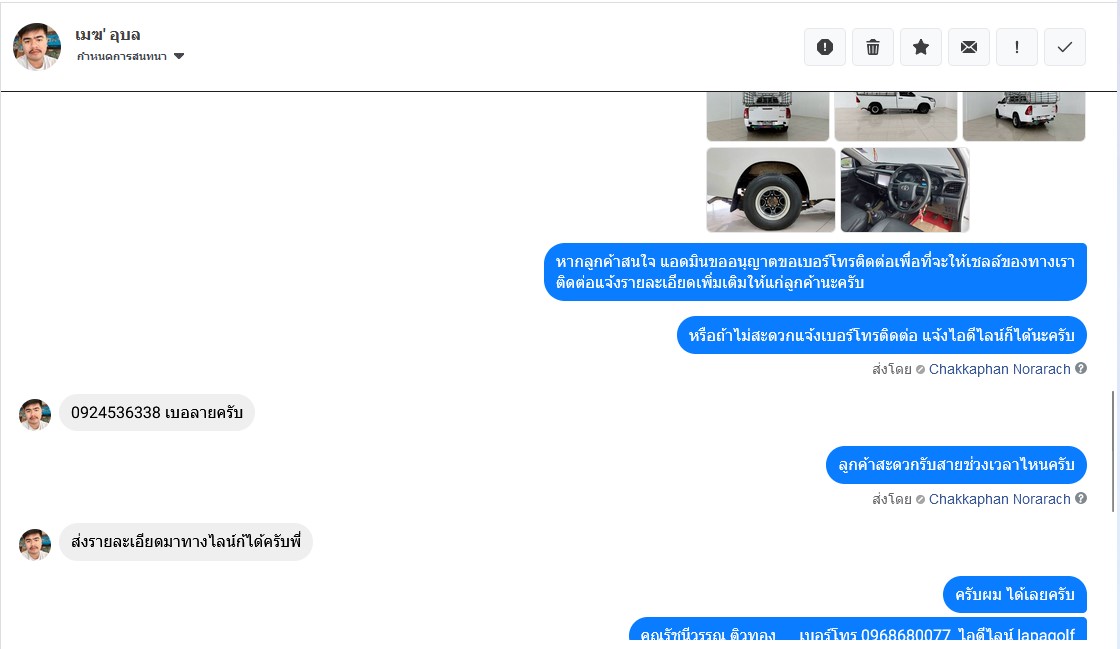Click customer avatar beside the phone number message

click(35, 415)
